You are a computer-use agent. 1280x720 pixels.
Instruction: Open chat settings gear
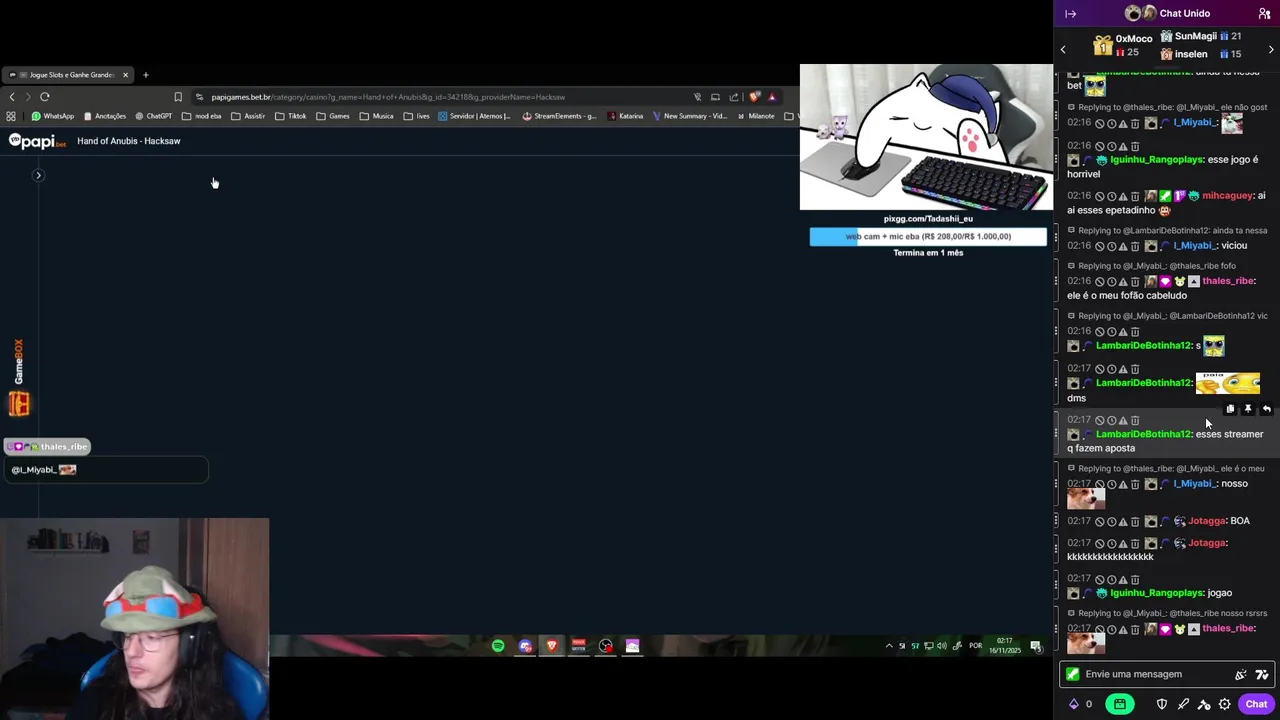coord(1224,704)
